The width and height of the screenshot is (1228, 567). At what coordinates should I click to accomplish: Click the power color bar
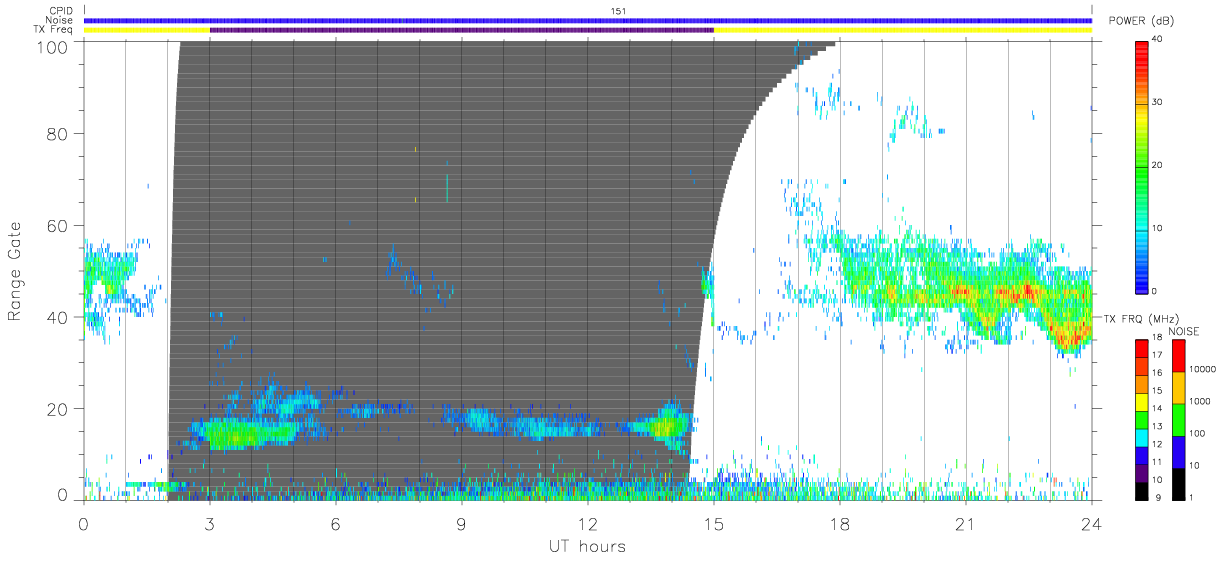point(1142,166)
